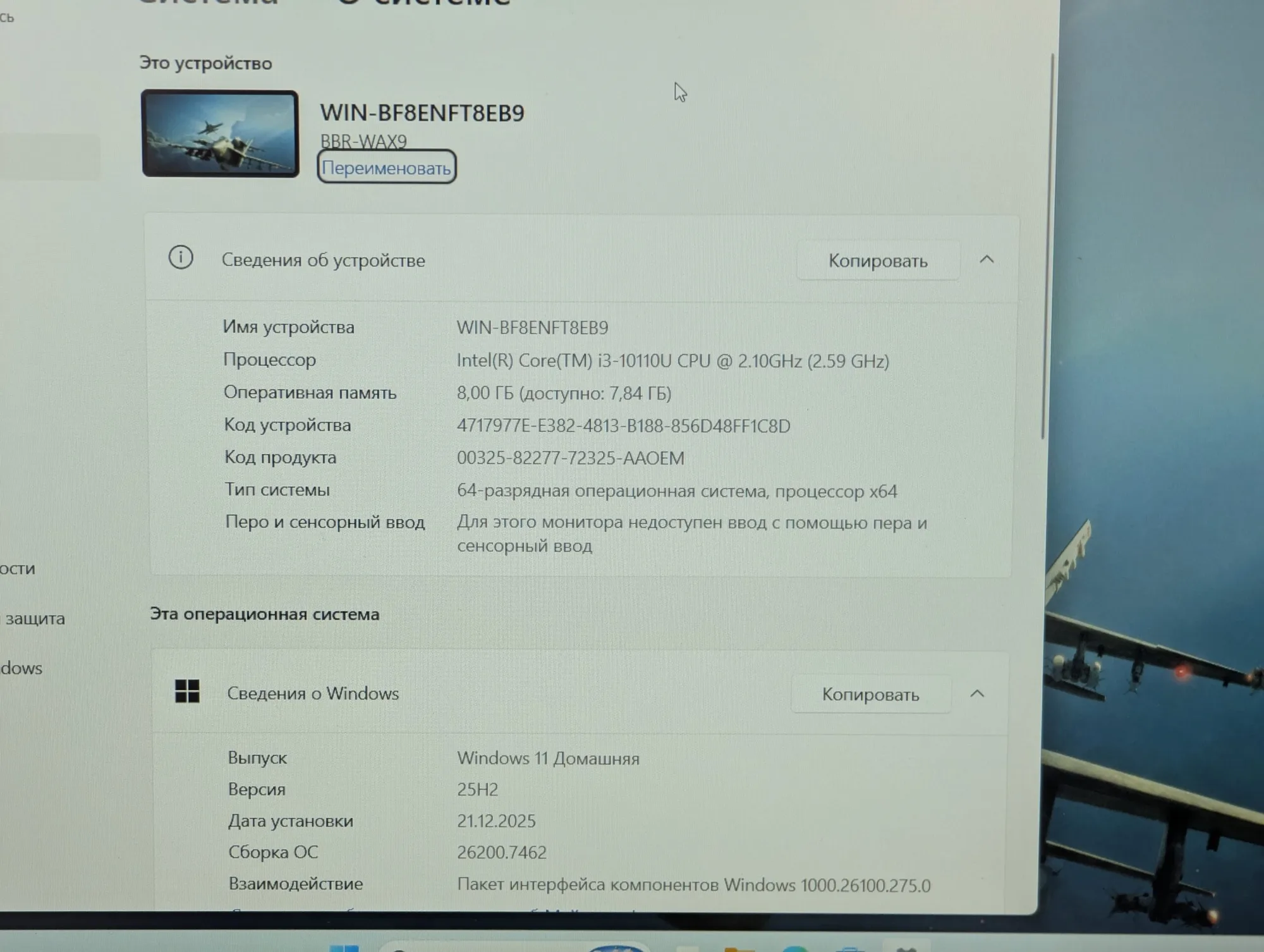The image size is (1264, 952).
Task: Click the Дата установки label
Action: (x=291, y=821)
